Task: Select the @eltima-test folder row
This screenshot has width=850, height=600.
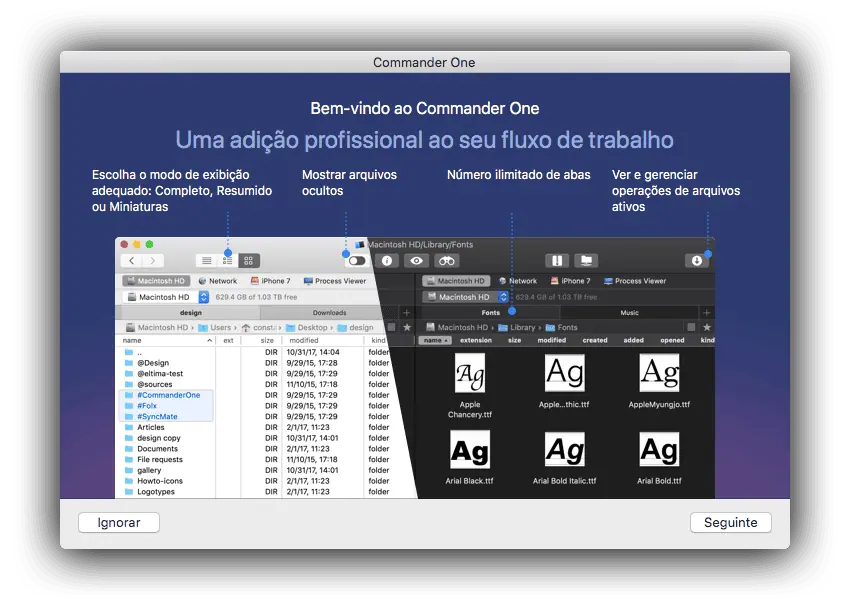Action: pyautogui.click(x=255, y=373)
